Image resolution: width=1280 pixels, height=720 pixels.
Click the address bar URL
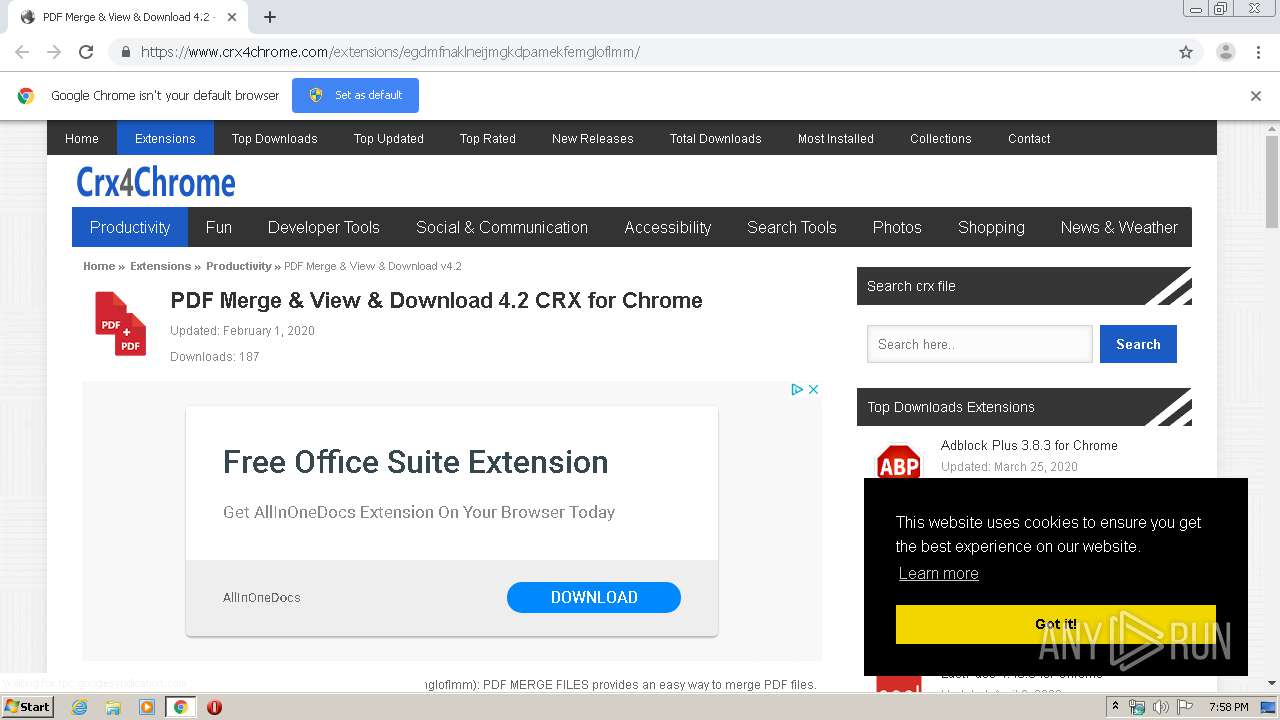tap(390, 52)
